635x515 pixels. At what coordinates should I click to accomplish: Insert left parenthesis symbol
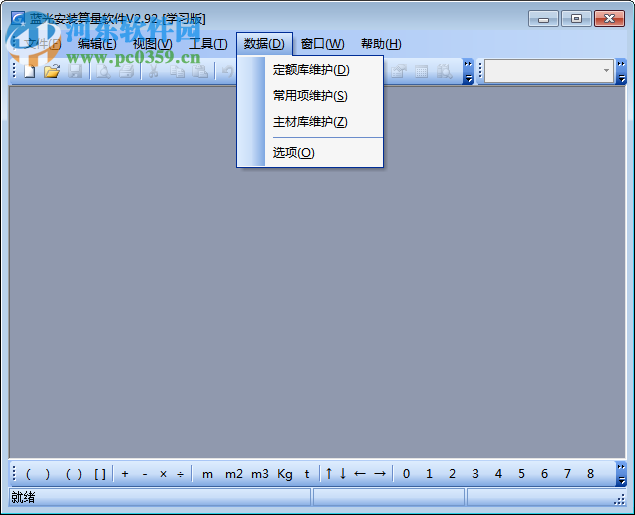(28, 474)
